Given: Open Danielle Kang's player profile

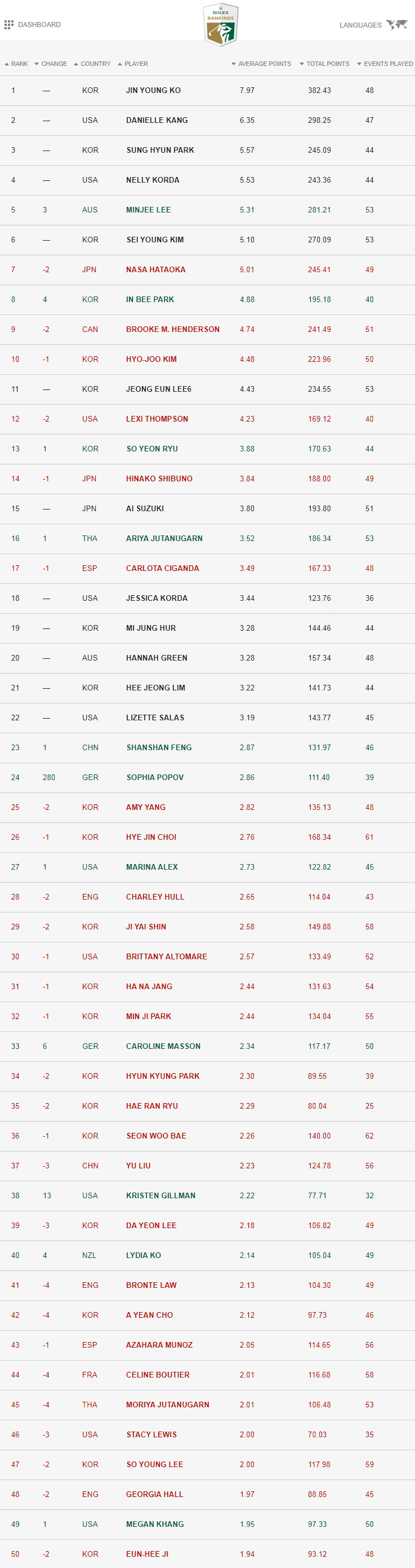Looking at the screenshot, I should pos(157,120).
